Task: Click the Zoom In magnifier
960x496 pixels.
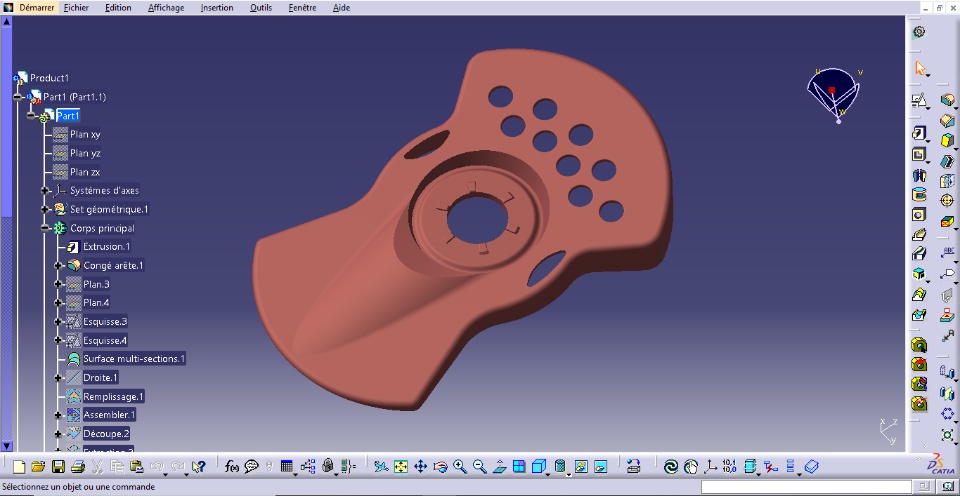Action: click(460, 467)
